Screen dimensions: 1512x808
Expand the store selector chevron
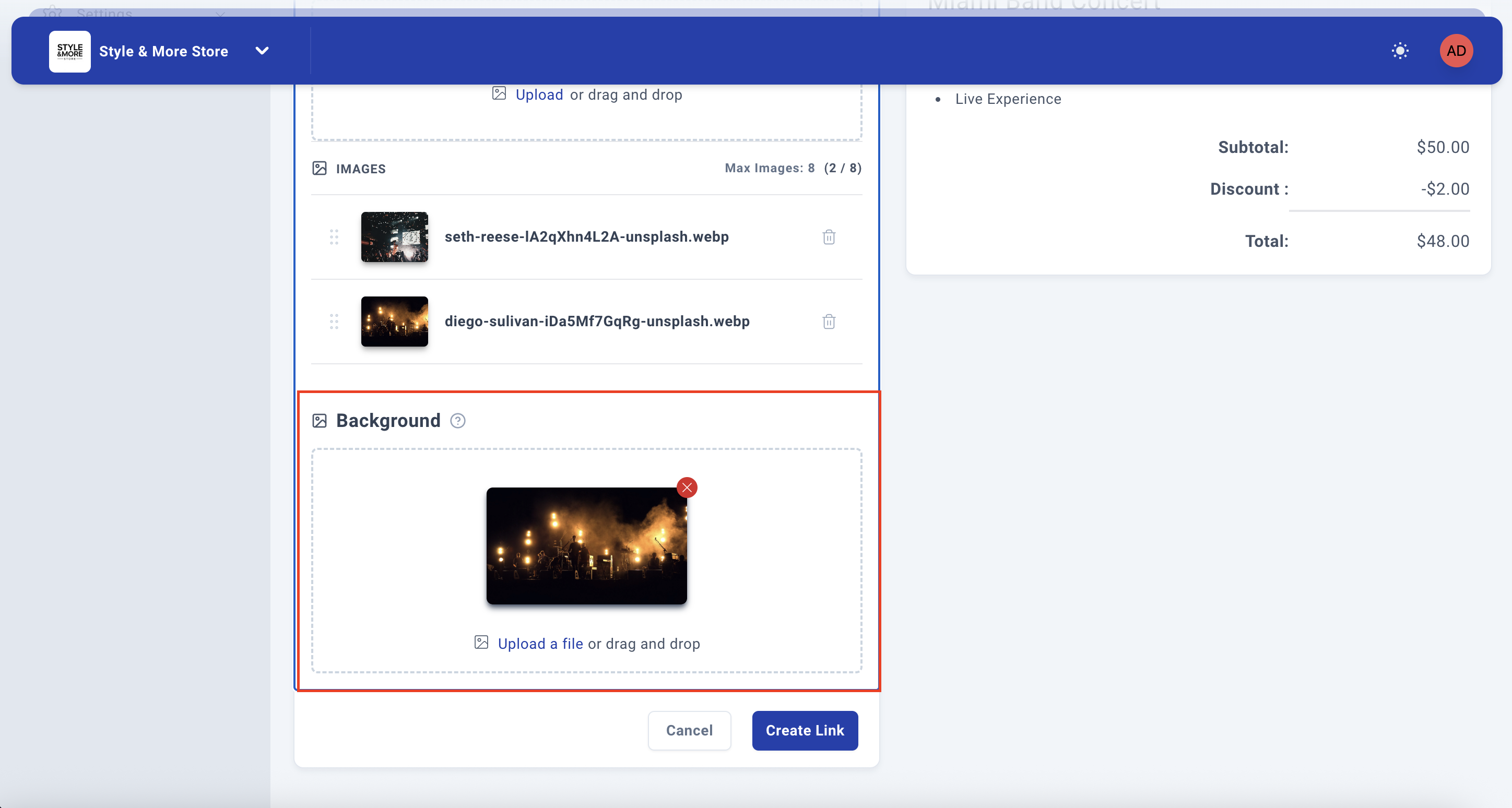[262, 51]
